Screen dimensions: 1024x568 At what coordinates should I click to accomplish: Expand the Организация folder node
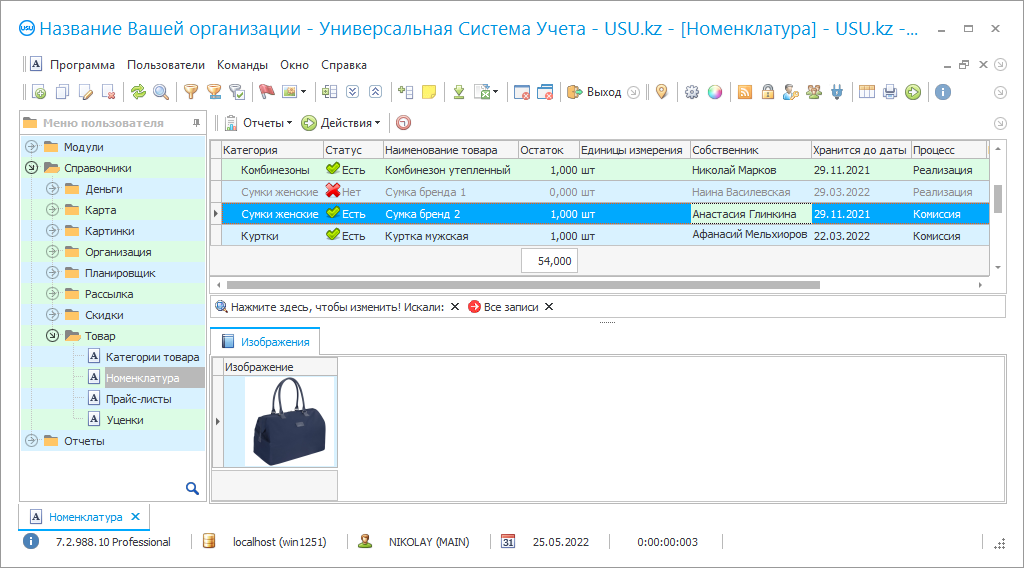coord(52,252)
